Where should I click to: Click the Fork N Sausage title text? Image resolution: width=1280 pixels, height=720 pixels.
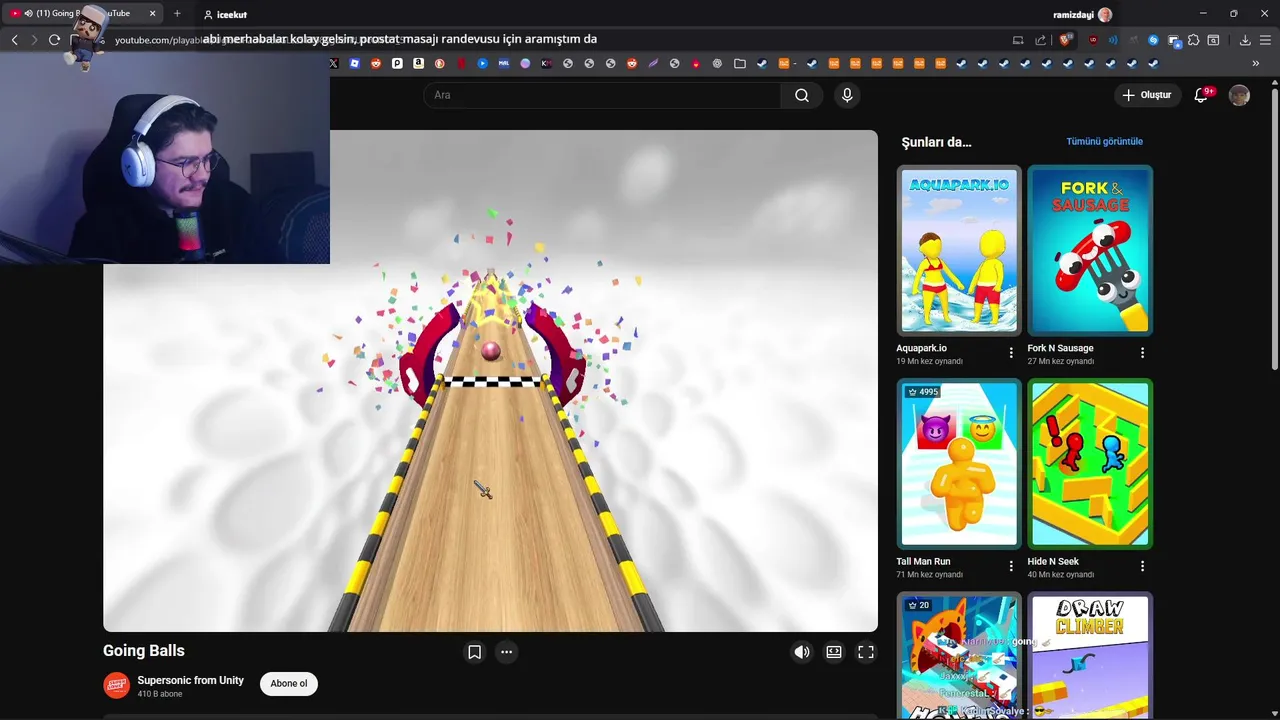[1060, 348]
